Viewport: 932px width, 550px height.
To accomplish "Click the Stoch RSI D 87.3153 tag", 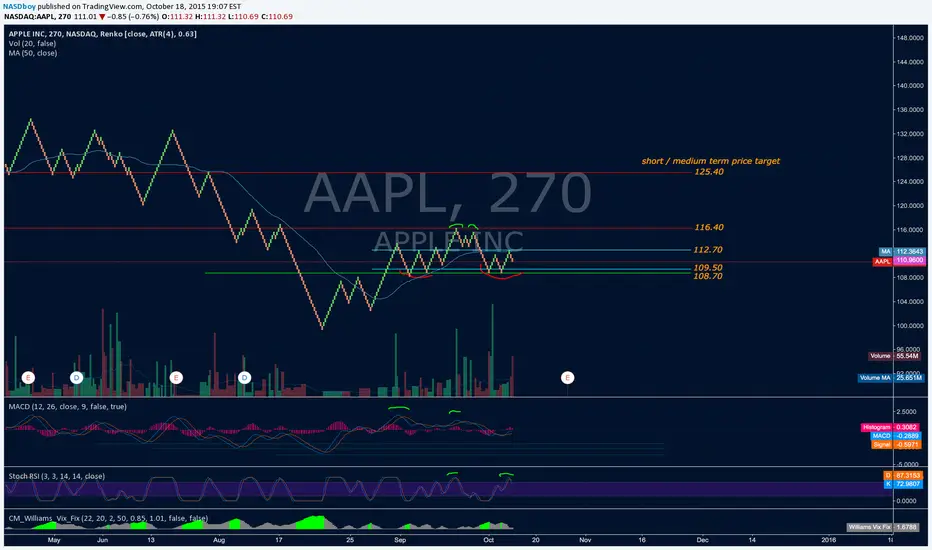I will (x=903, y=475).
